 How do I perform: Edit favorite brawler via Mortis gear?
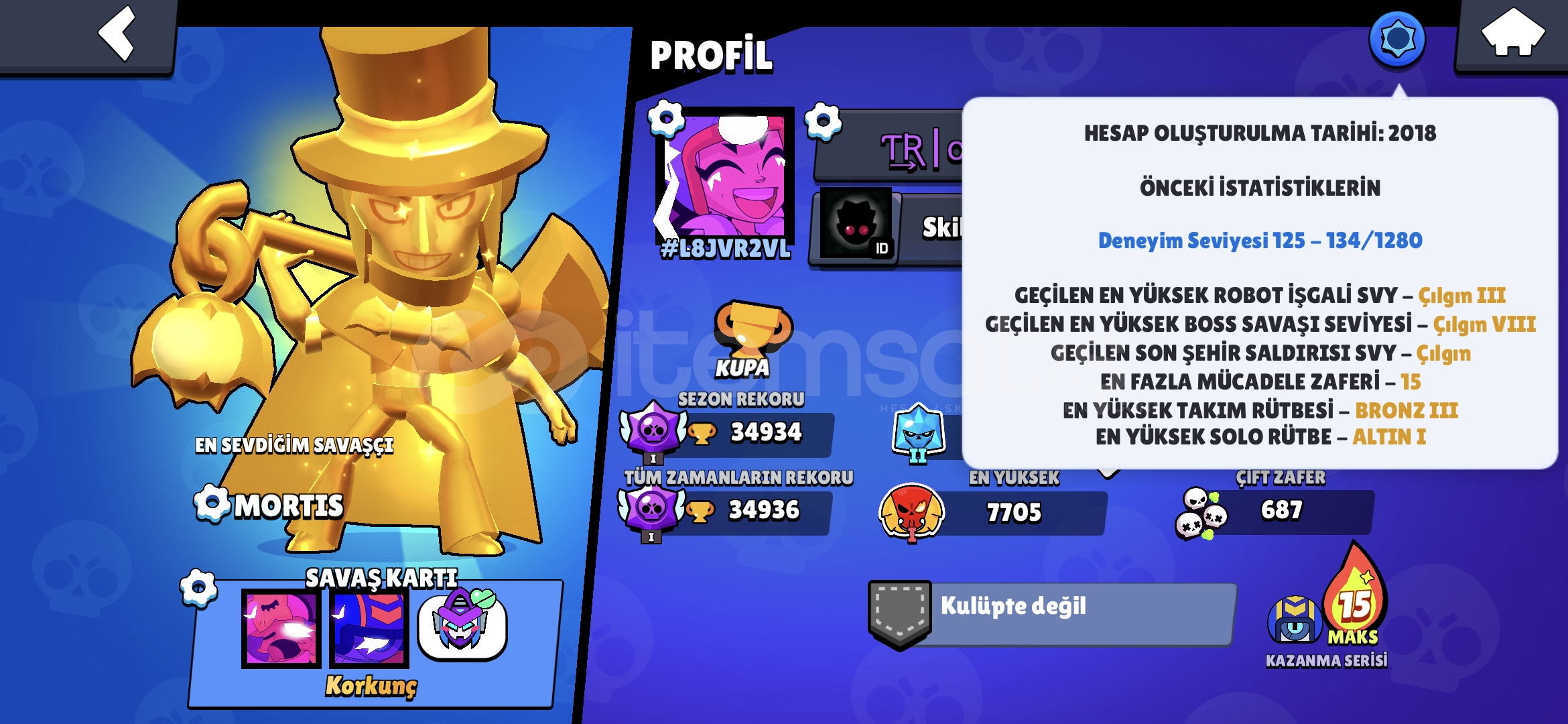pos(212,503)
